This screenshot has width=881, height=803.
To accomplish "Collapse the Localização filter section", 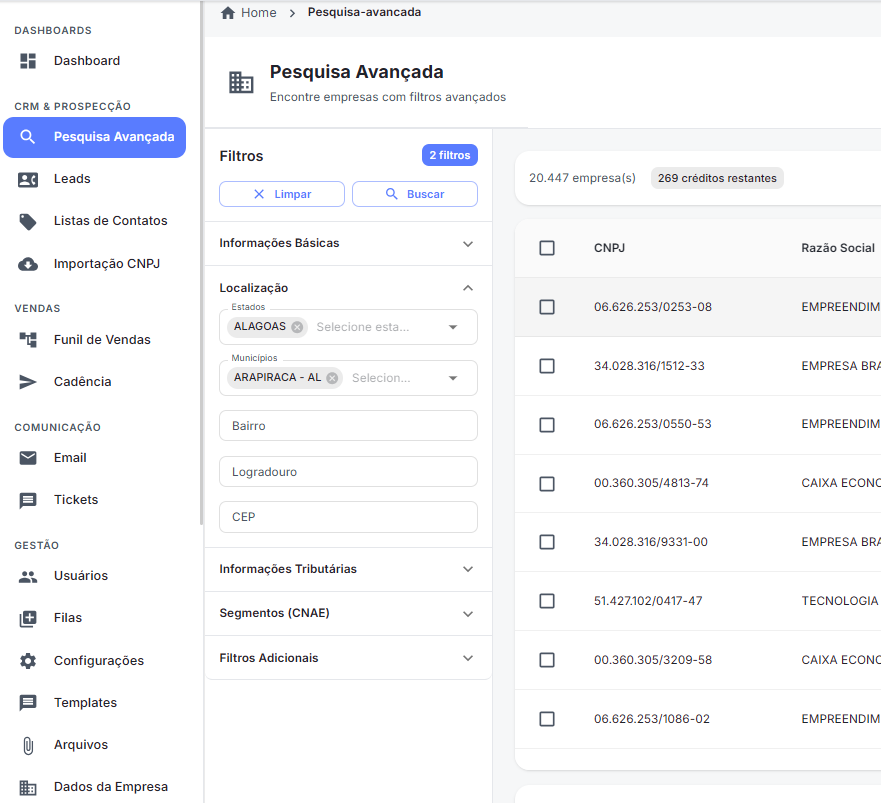I will coord(467,287).
